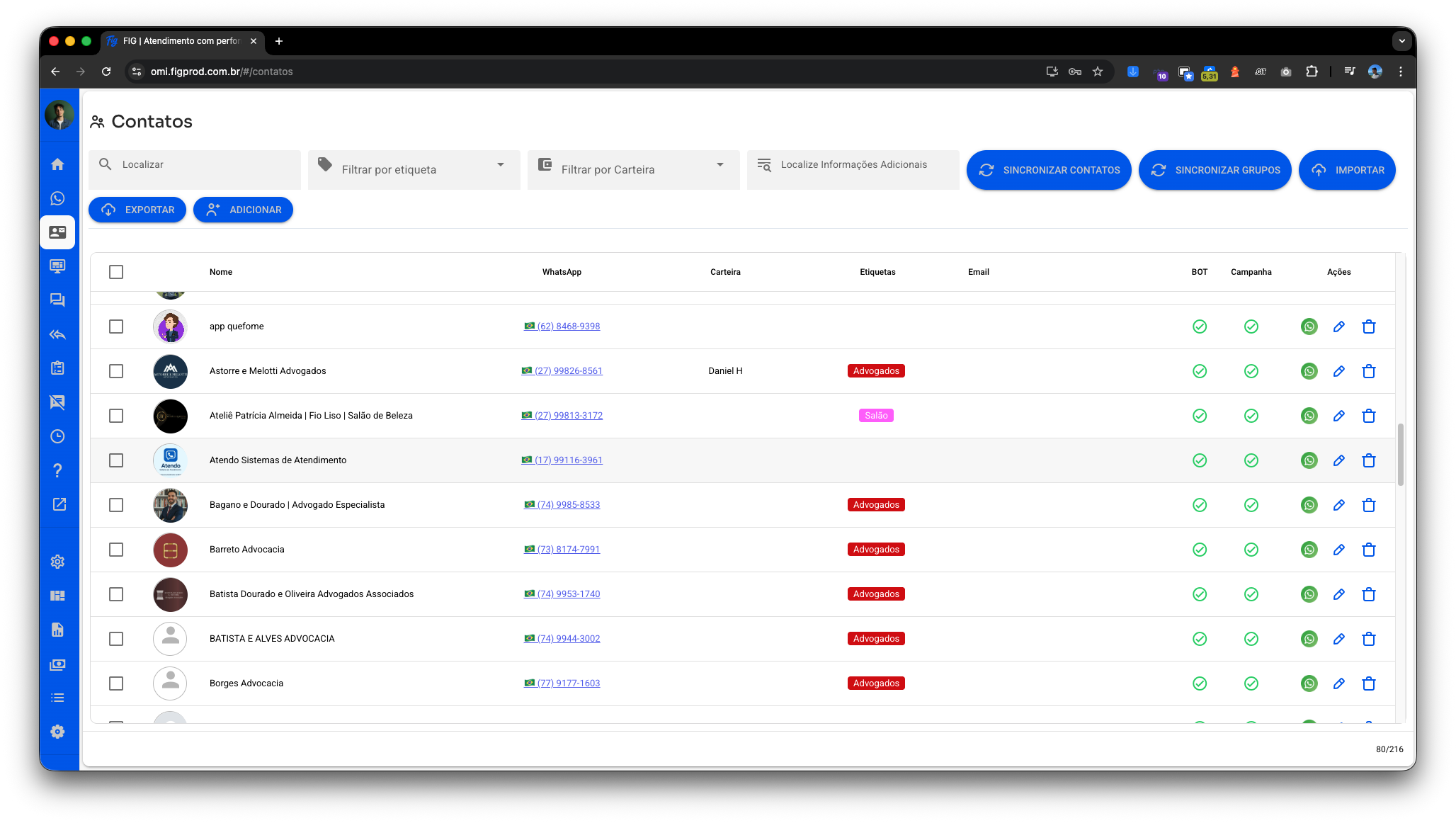Delete the Borges Advocacia contact

[x=1368, y=683]
